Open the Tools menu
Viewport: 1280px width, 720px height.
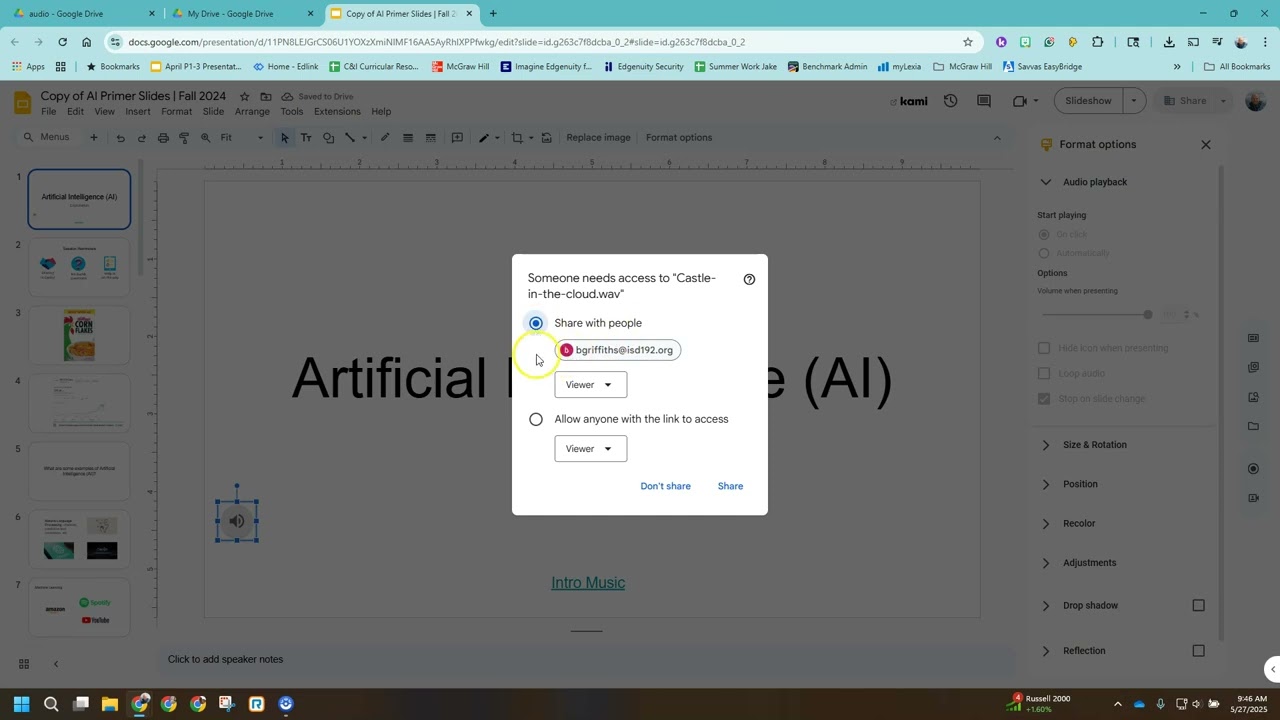[291, 112]
